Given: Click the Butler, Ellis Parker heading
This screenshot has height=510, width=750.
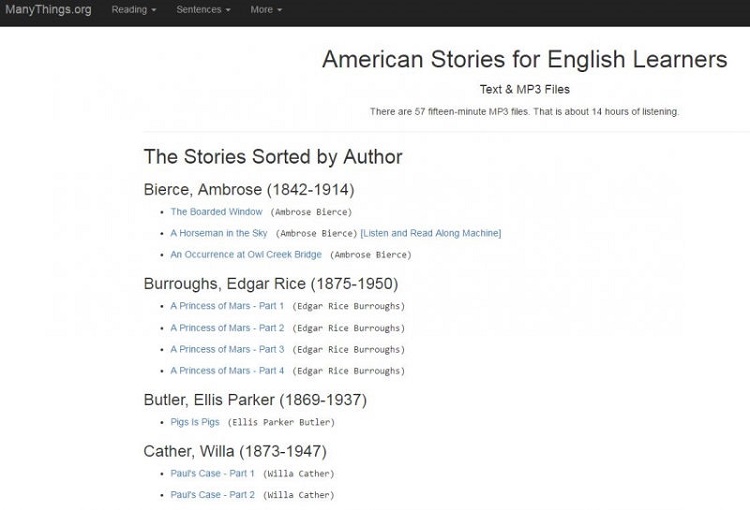Looking at the screenshot, I should [x=255, y=399].
